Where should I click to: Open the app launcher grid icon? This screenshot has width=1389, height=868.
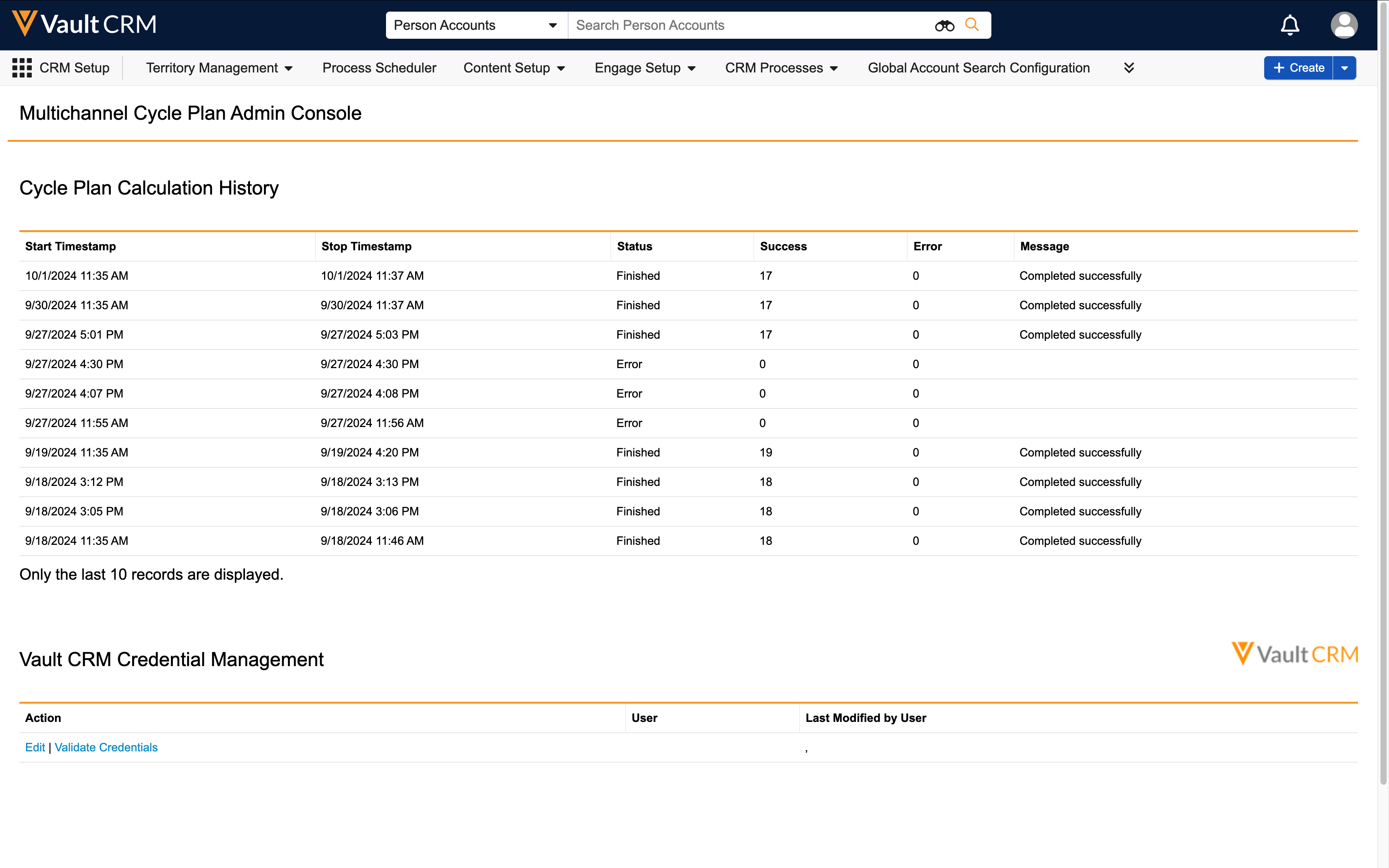(22, 68)
